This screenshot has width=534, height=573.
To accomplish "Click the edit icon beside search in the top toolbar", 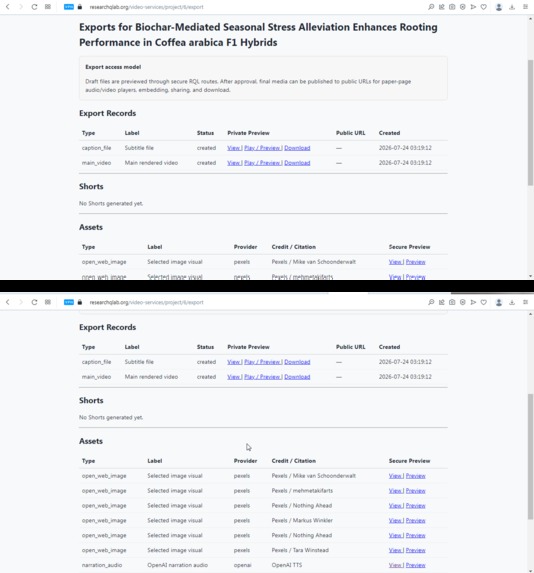I will click(442, 7).
